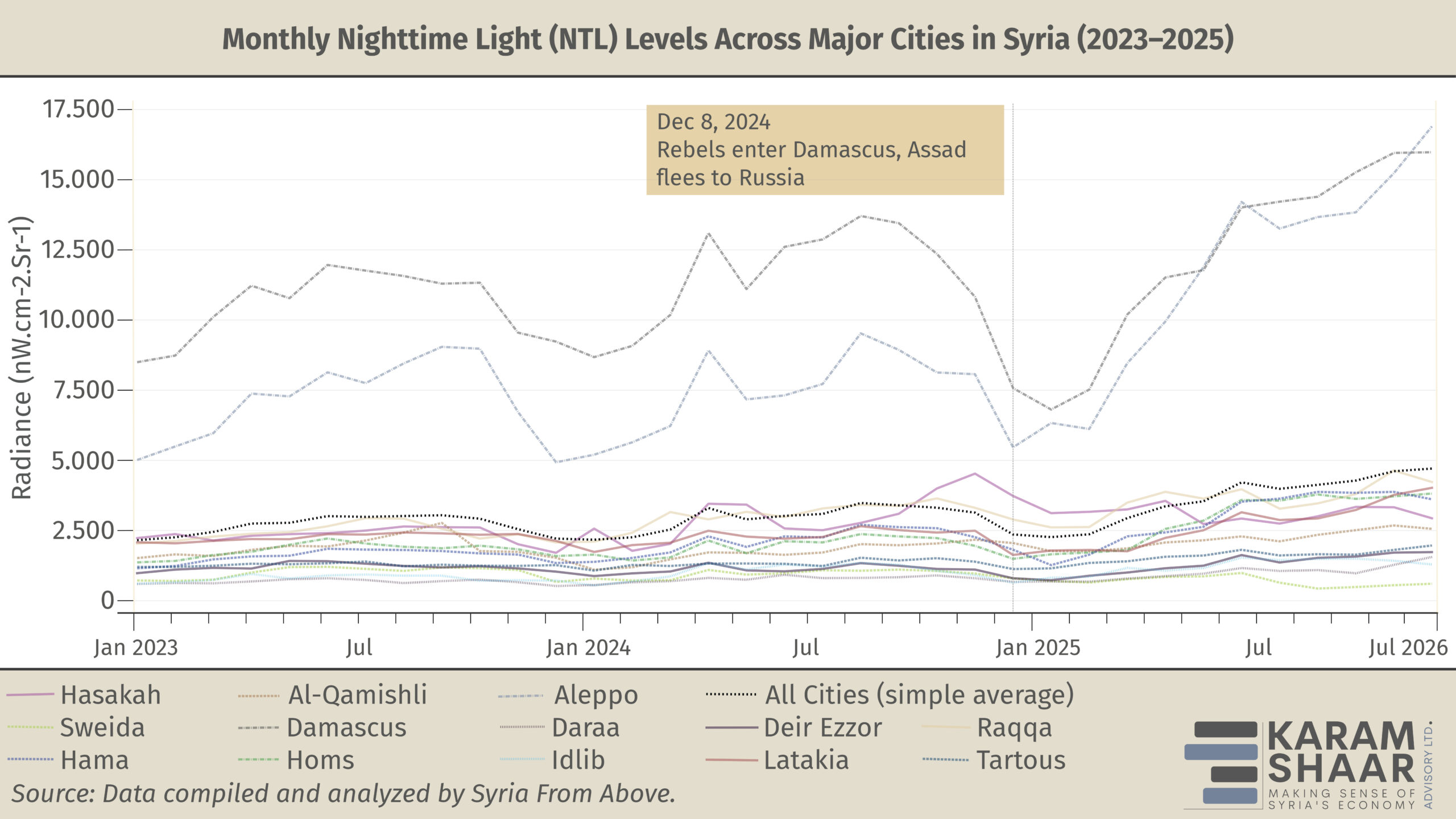
Task: Click the Al-Qamishli legend line icon
Action: [259, 695]
